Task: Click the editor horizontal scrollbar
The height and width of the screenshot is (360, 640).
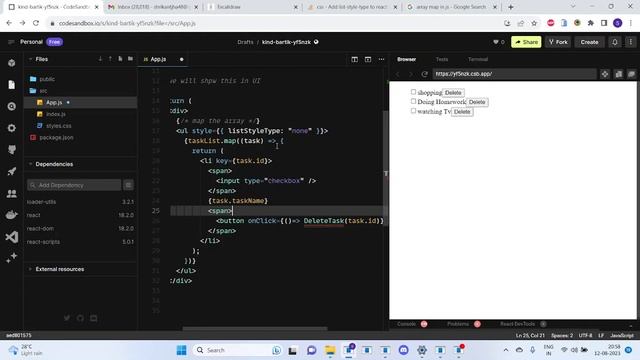Action: point(255,328)
